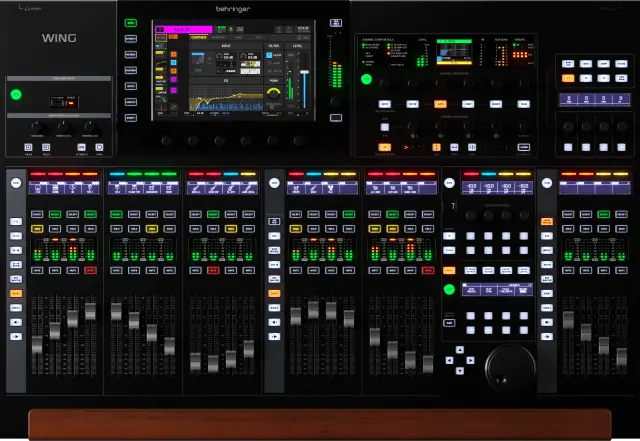Push the round white button atop the leftmost side column
This screenshot has height=441, width=640.
click(x=16, y=183)
